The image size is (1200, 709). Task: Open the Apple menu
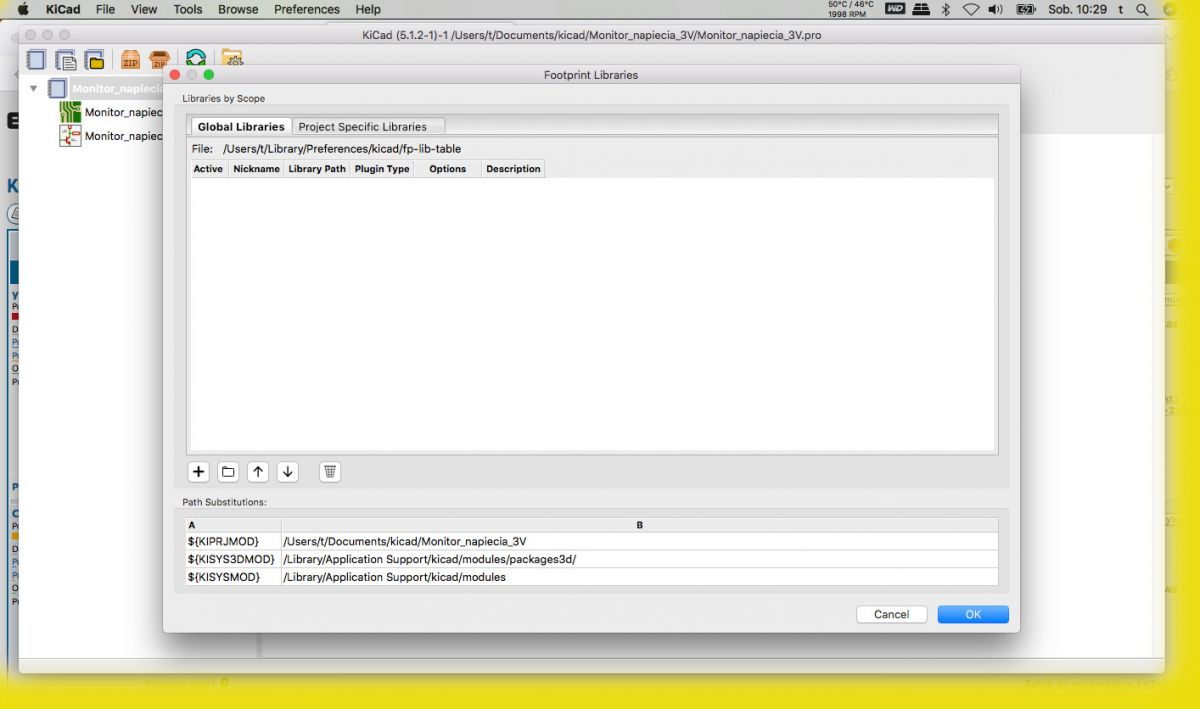pyautogui.click(x=23, y=9)
